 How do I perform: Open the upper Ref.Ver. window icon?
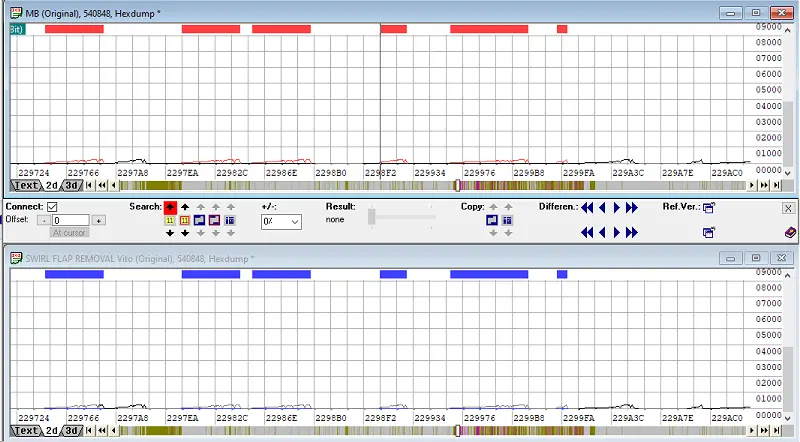pos(709,207)
